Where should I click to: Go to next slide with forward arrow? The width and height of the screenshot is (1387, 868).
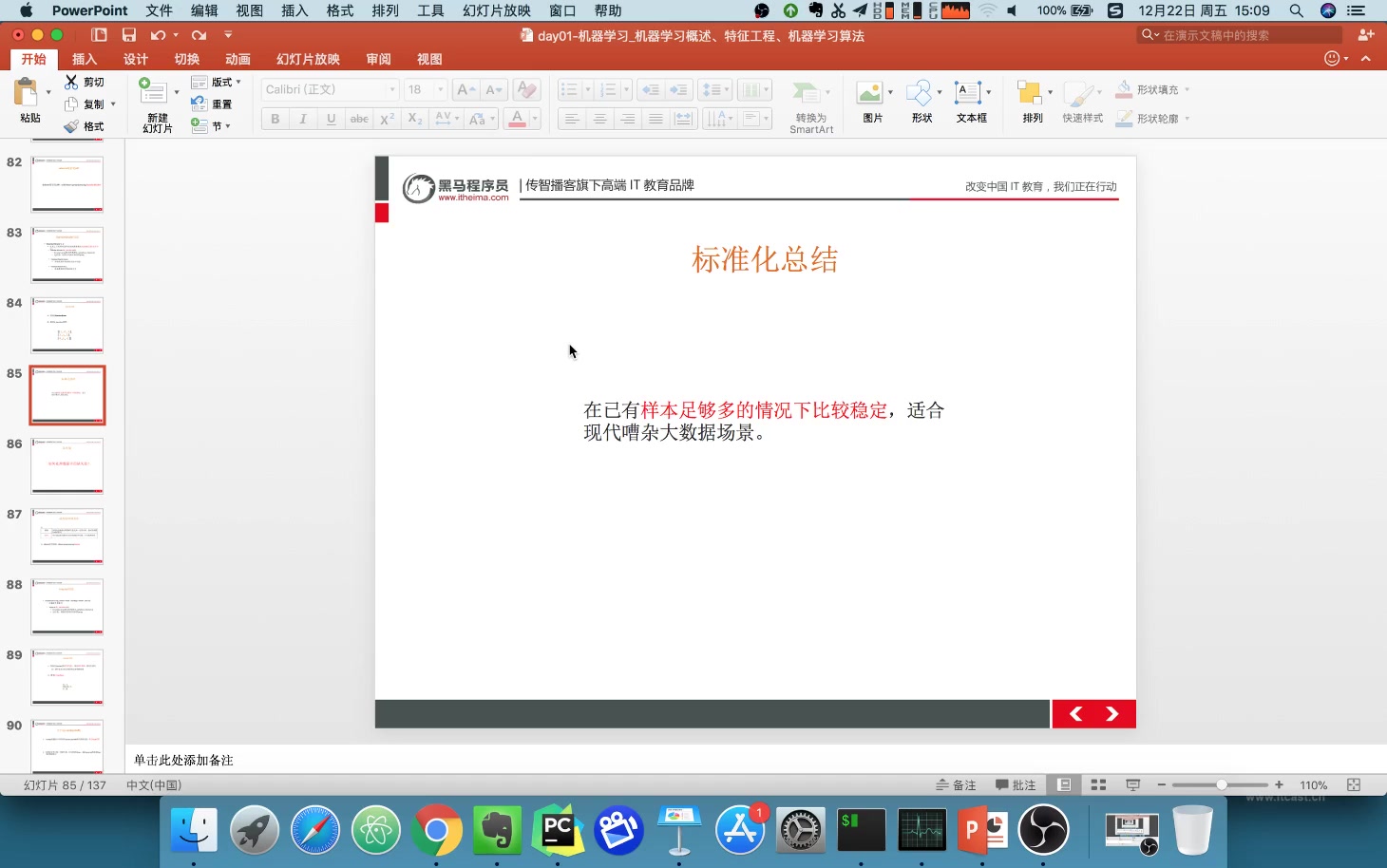coord(1111,713)
